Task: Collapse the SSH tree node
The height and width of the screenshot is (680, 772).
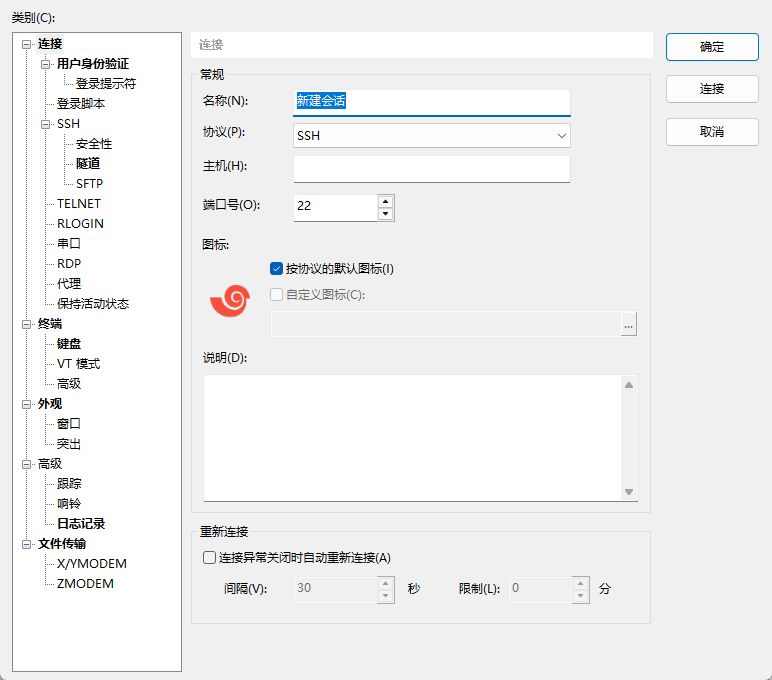Action: tap(45, 124)
